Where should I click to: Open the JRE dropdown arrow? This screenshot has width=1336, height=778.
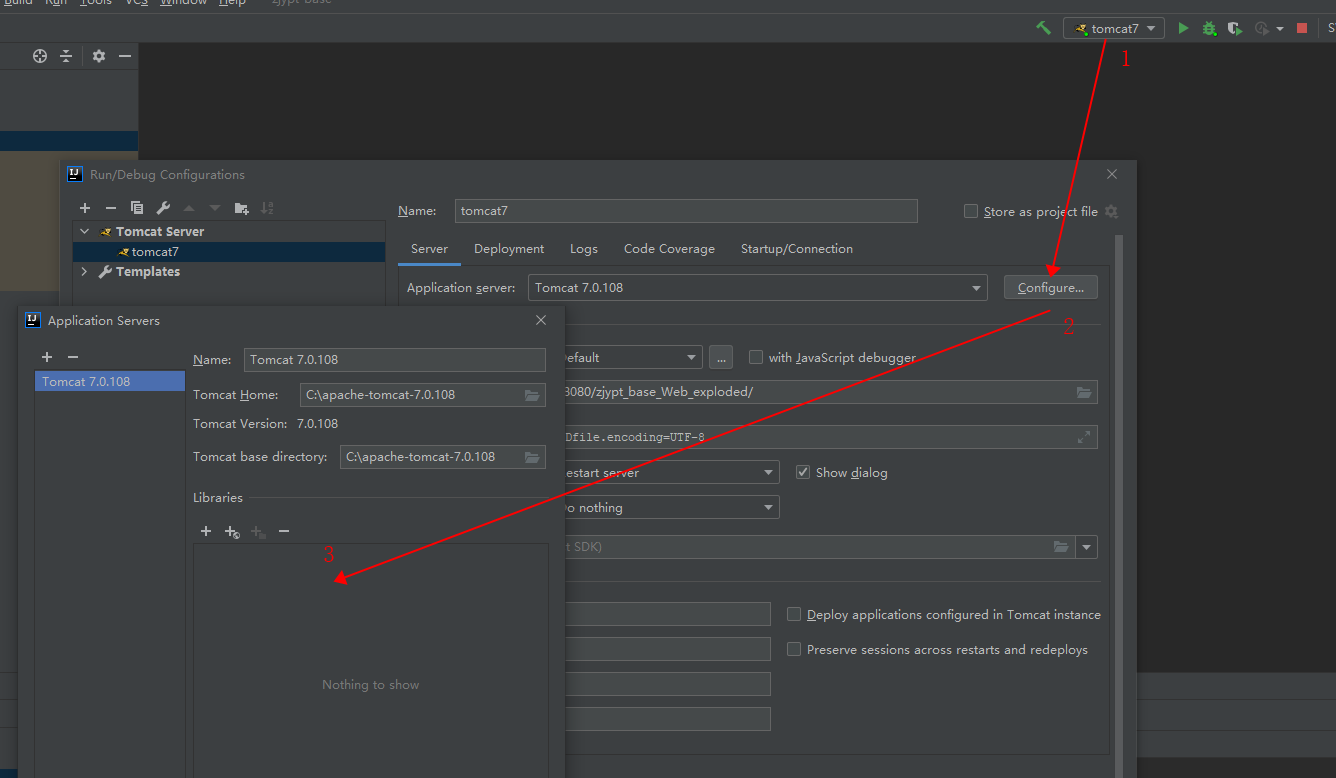[1087, 547]
